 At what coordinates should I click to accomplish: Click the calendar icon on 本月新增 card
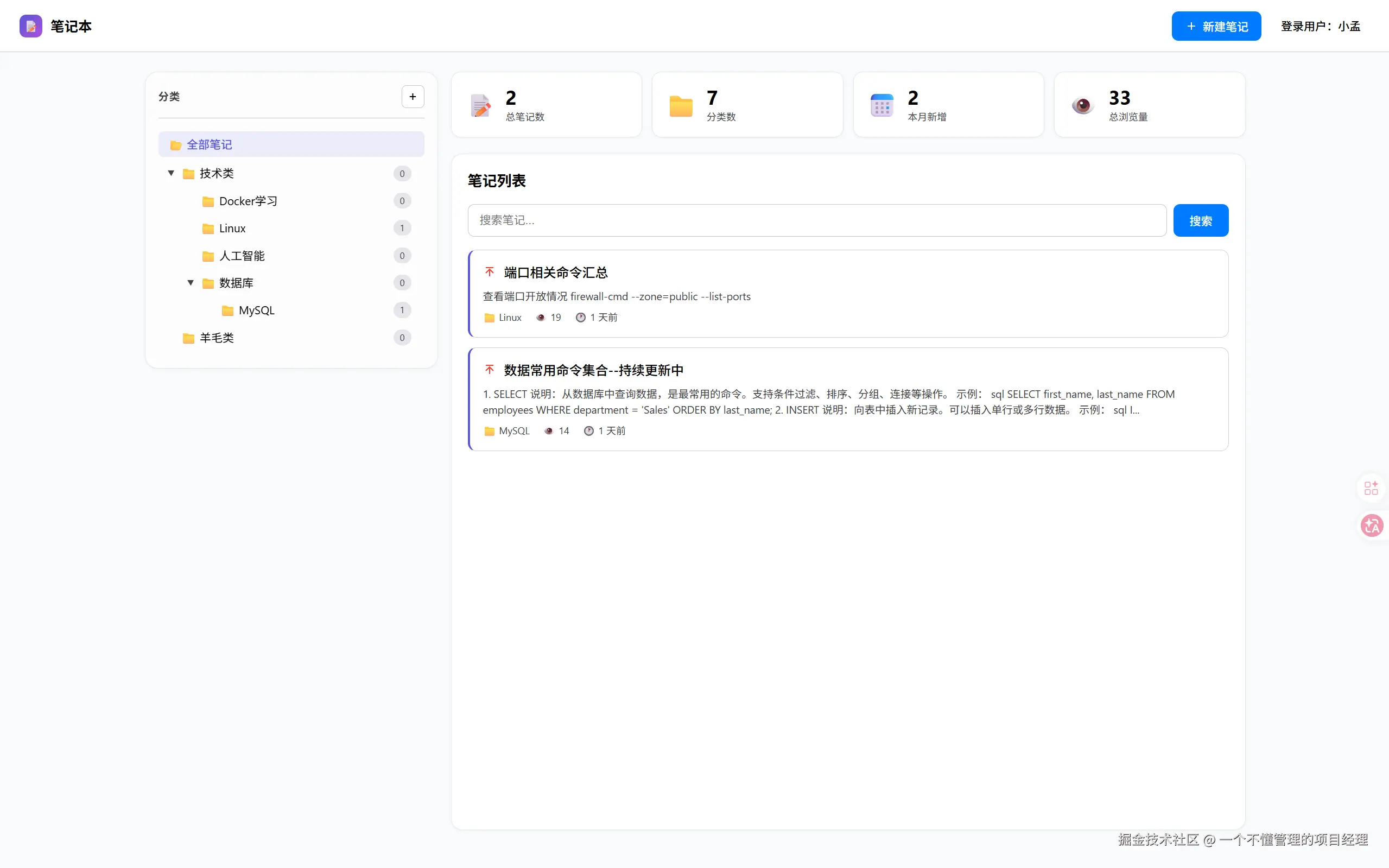[881, 105]
